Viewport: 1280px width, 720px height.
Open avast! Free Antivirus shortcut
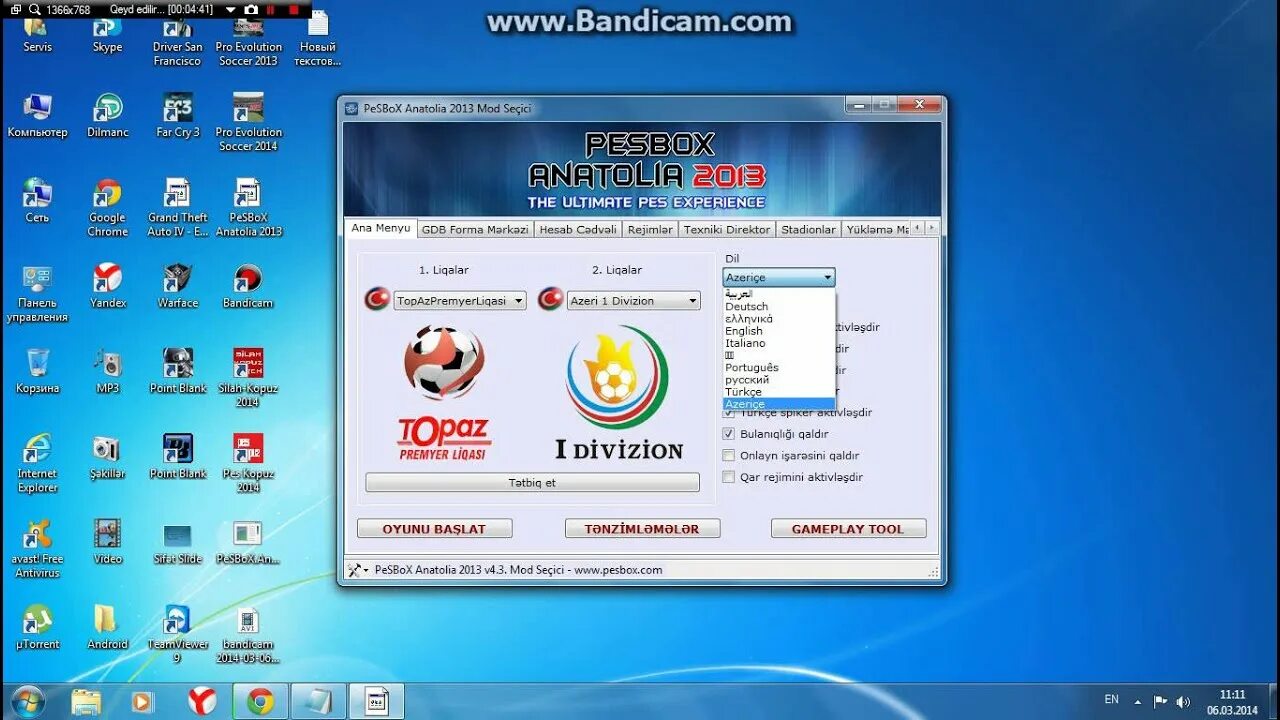click(37, 549)
